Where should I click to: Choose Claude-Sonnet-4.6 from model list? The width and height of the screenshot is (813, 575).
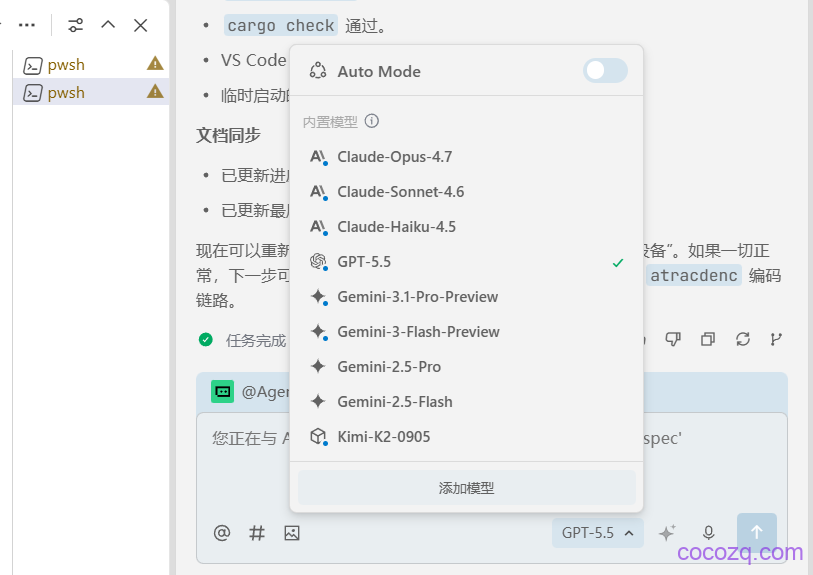point(466,192)
